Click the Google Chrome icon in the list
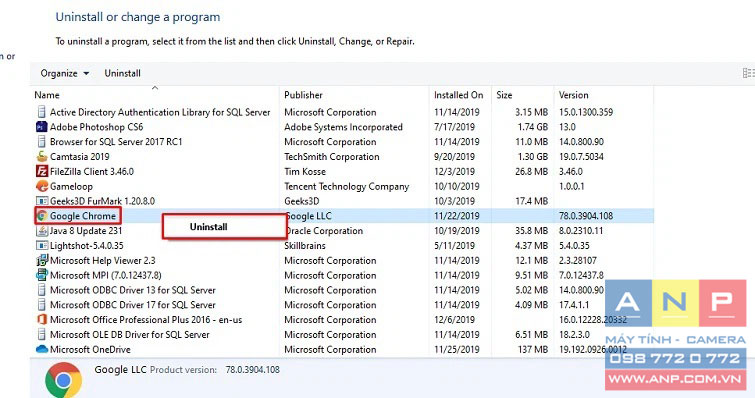The width and height of the screenshot is (755, 398). (x=42, y=216)
